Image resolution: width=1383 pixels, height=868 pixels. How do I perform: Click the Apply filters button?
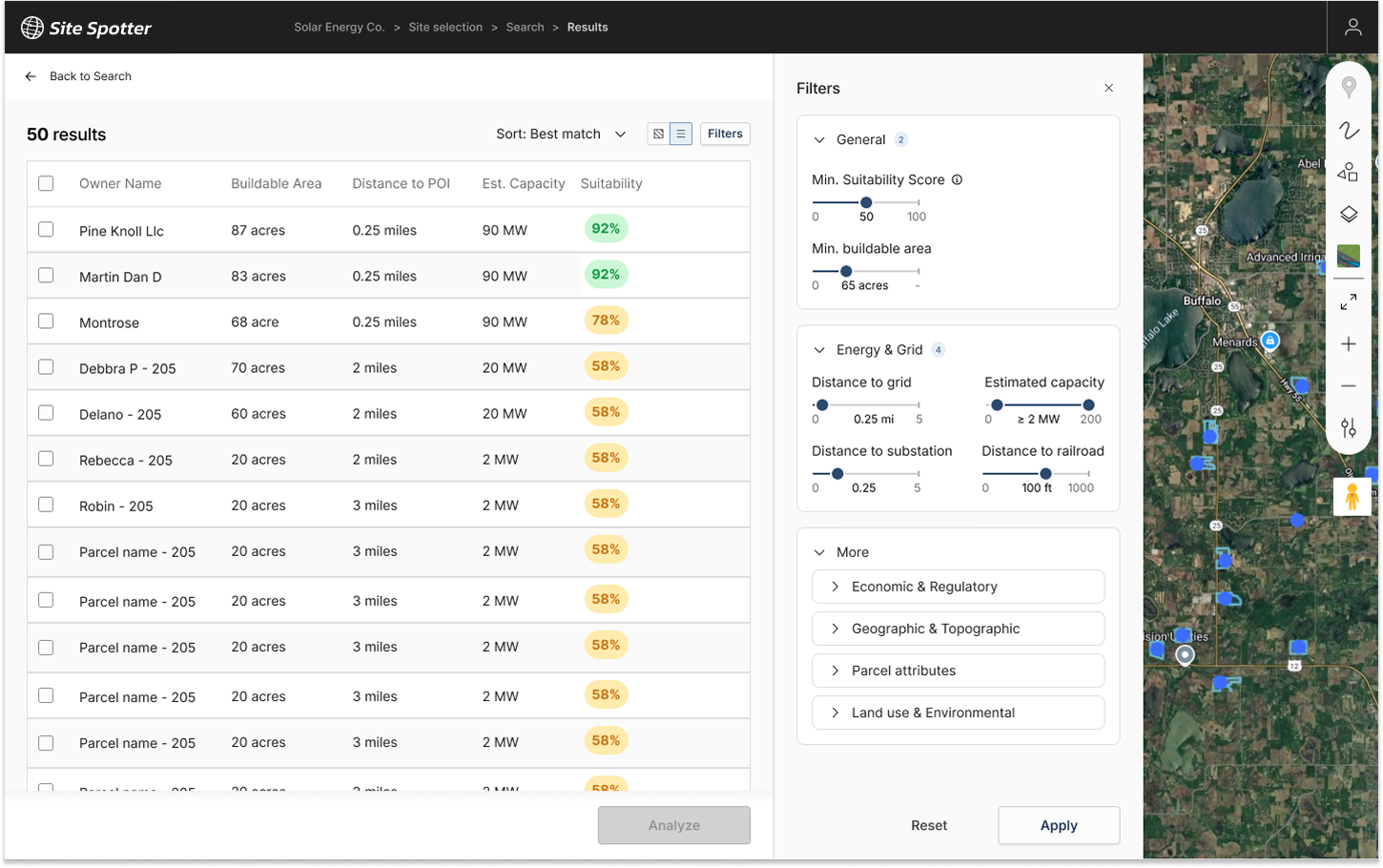pos(1059,825)
